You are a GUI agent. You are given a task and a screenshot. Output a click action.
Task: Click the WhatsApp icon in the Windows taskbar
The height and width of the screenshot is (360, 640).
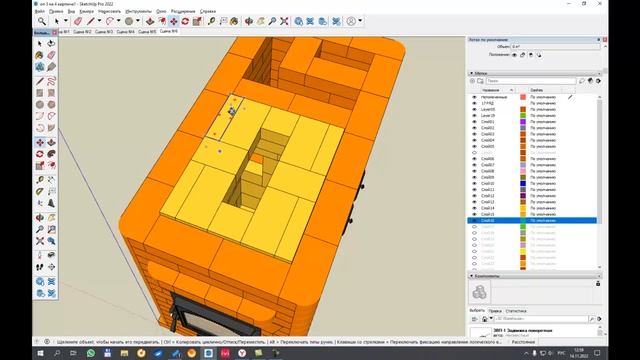(91, 353)
